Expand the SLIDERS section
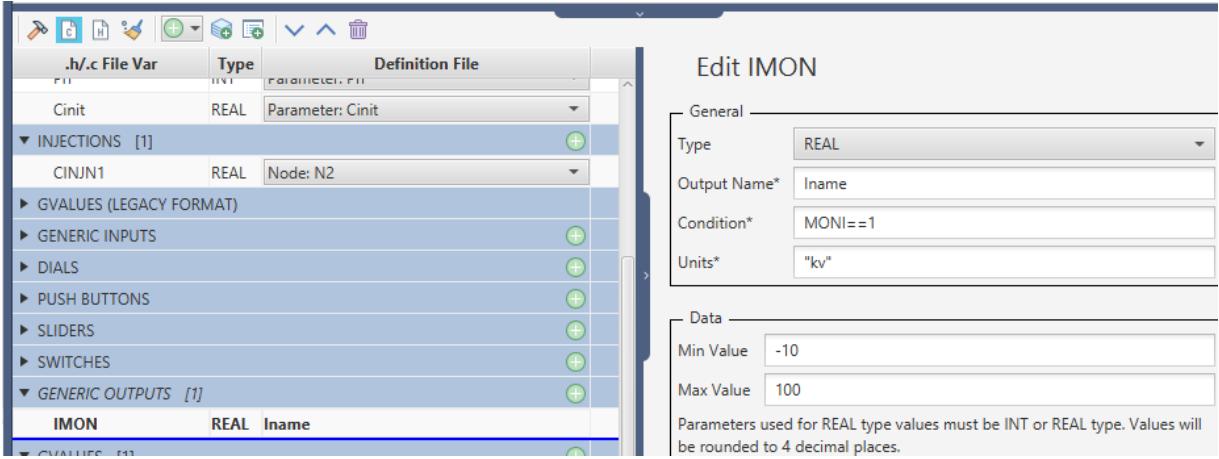Viewport: 1219px width, 459px height. coord(12,329)
